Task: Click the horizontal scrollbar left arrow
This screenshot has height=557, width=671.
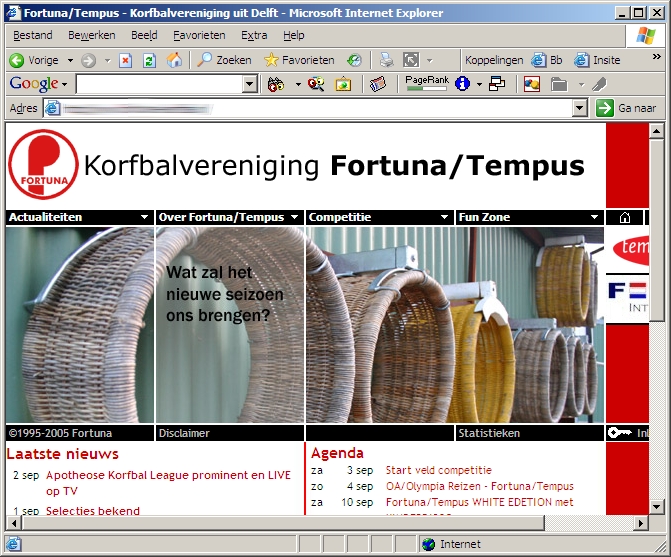Action: tap(14, 523)
